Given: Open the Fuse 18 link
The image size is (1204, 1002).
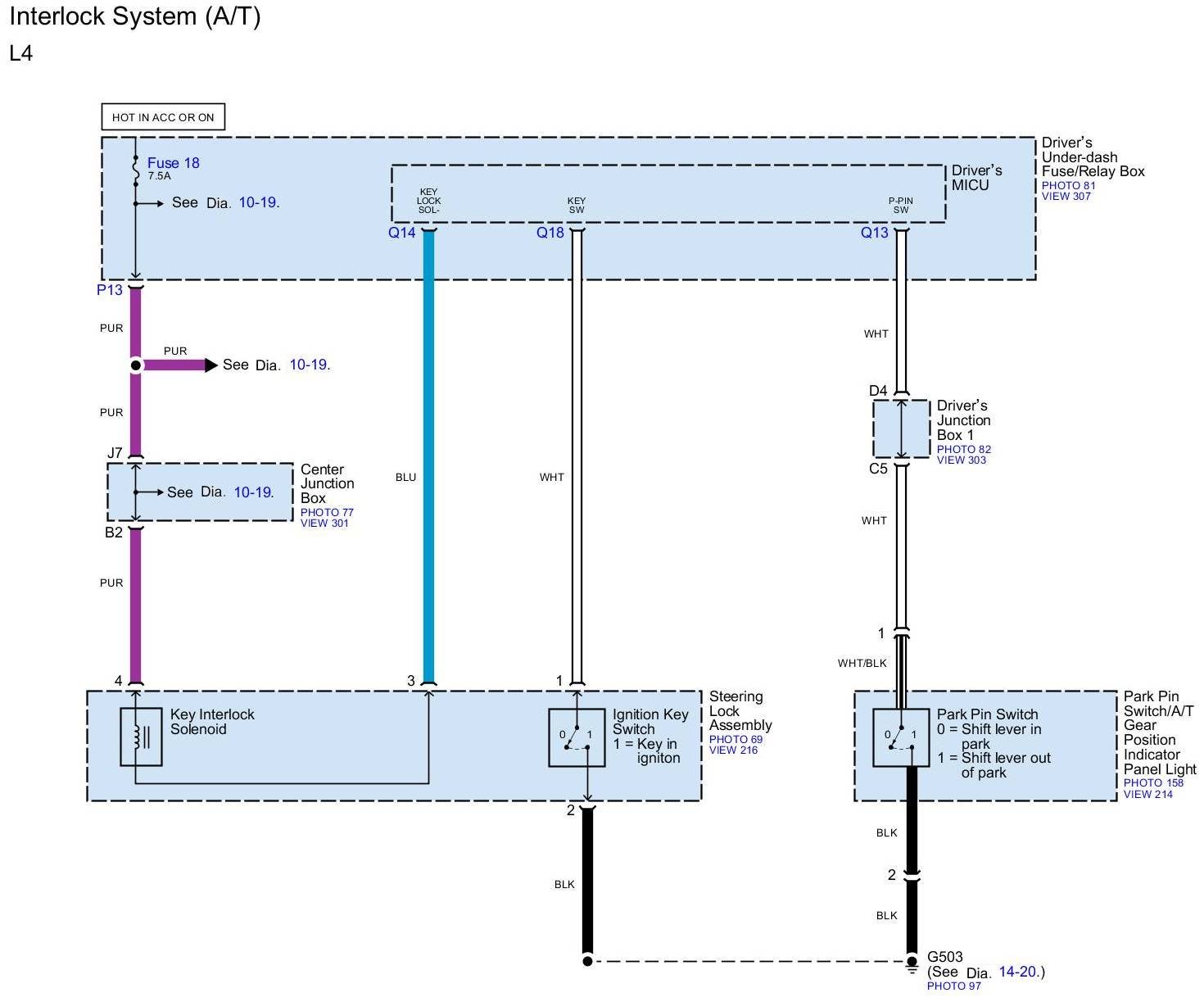Looking at the screenshot, I should pos(173,163).
